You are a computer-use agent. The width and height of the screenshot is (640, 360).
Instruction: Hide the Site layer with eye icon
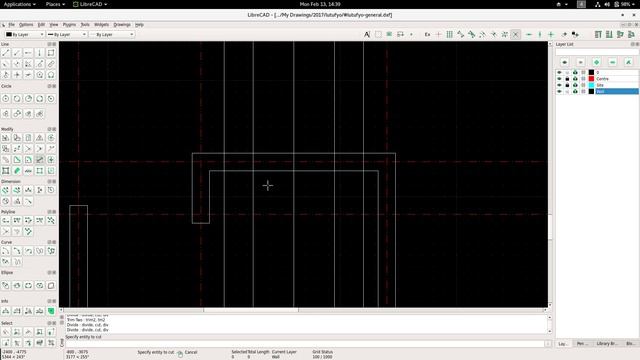click(x=559, y=85)
